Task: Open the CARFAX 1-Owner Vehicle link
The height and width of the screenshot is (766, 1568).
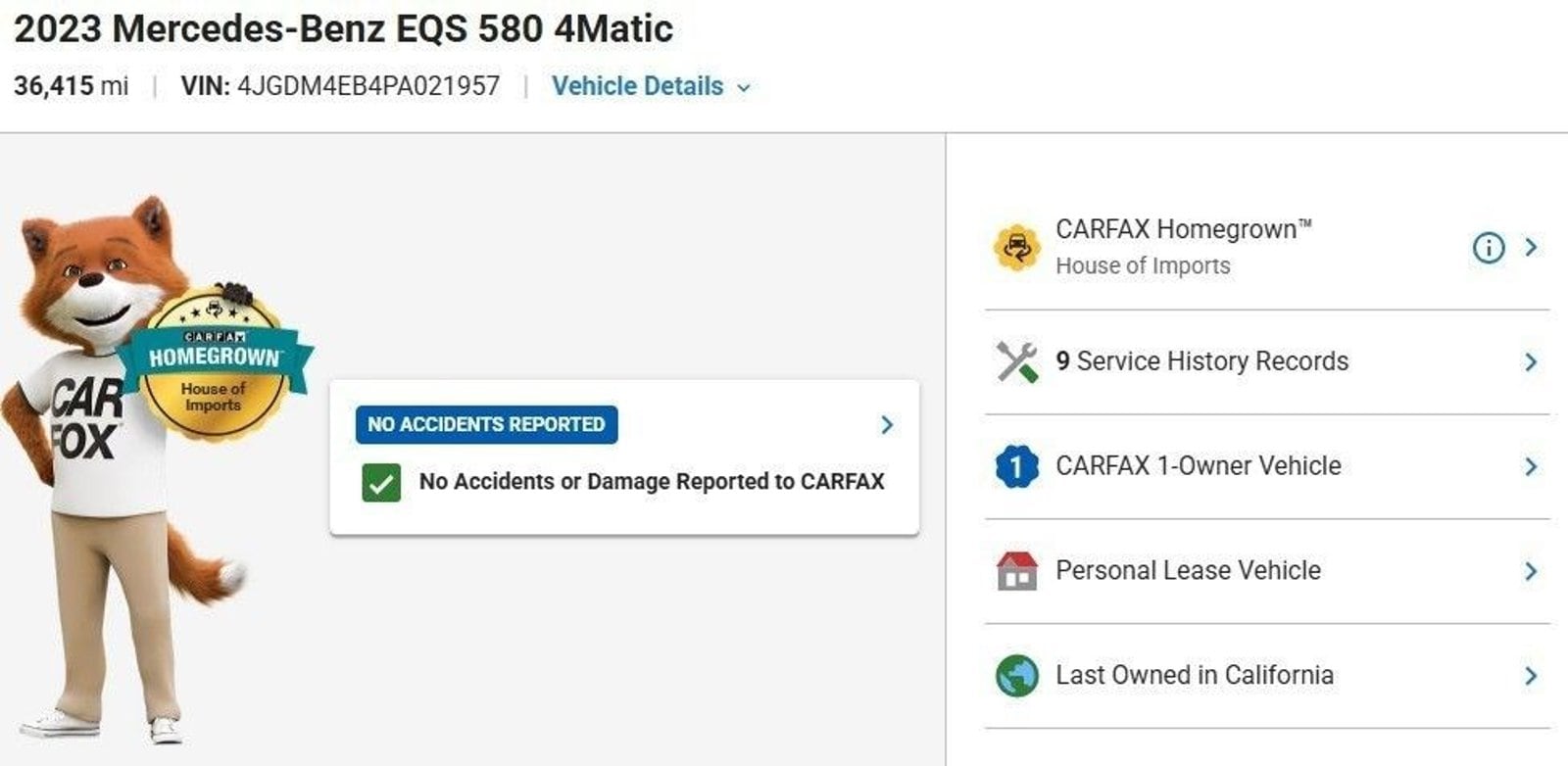Action: click(x=1198, y=466)
